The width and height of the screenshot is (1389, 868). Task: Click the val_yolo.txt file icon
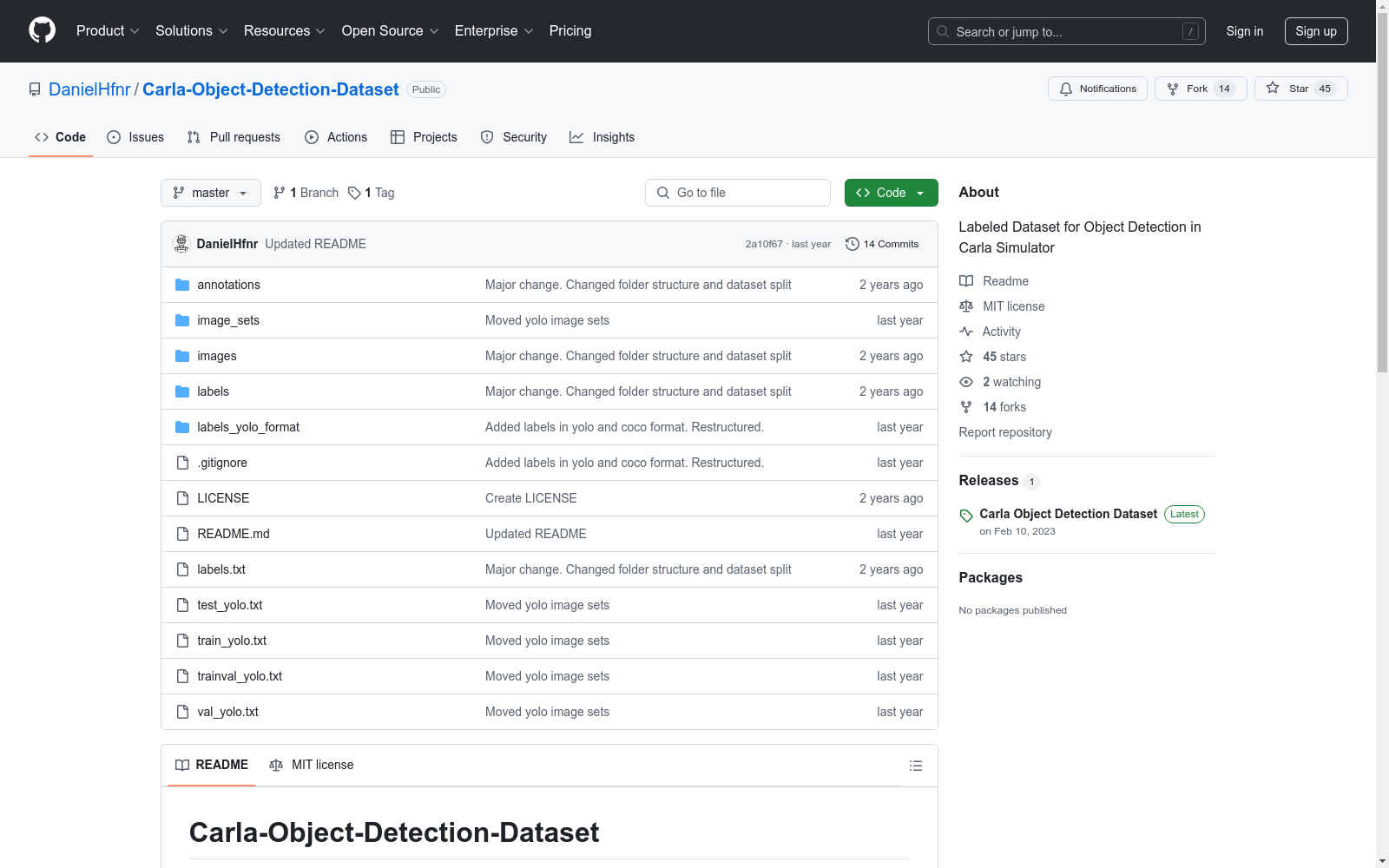182,712
